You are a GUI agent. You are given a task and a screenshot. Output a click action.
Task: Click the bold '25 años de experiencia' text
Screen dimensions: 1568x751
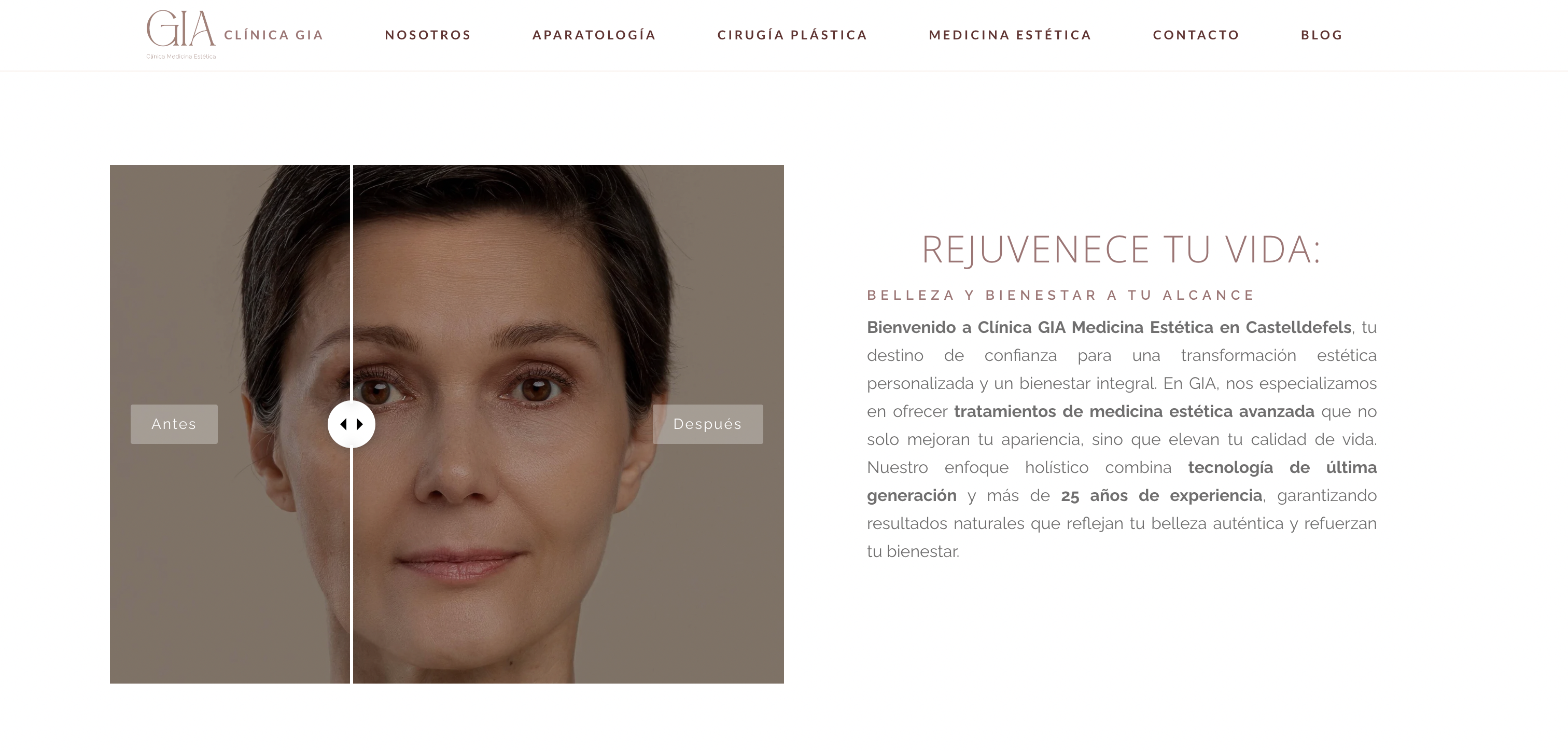click(x=1161, y=496)
